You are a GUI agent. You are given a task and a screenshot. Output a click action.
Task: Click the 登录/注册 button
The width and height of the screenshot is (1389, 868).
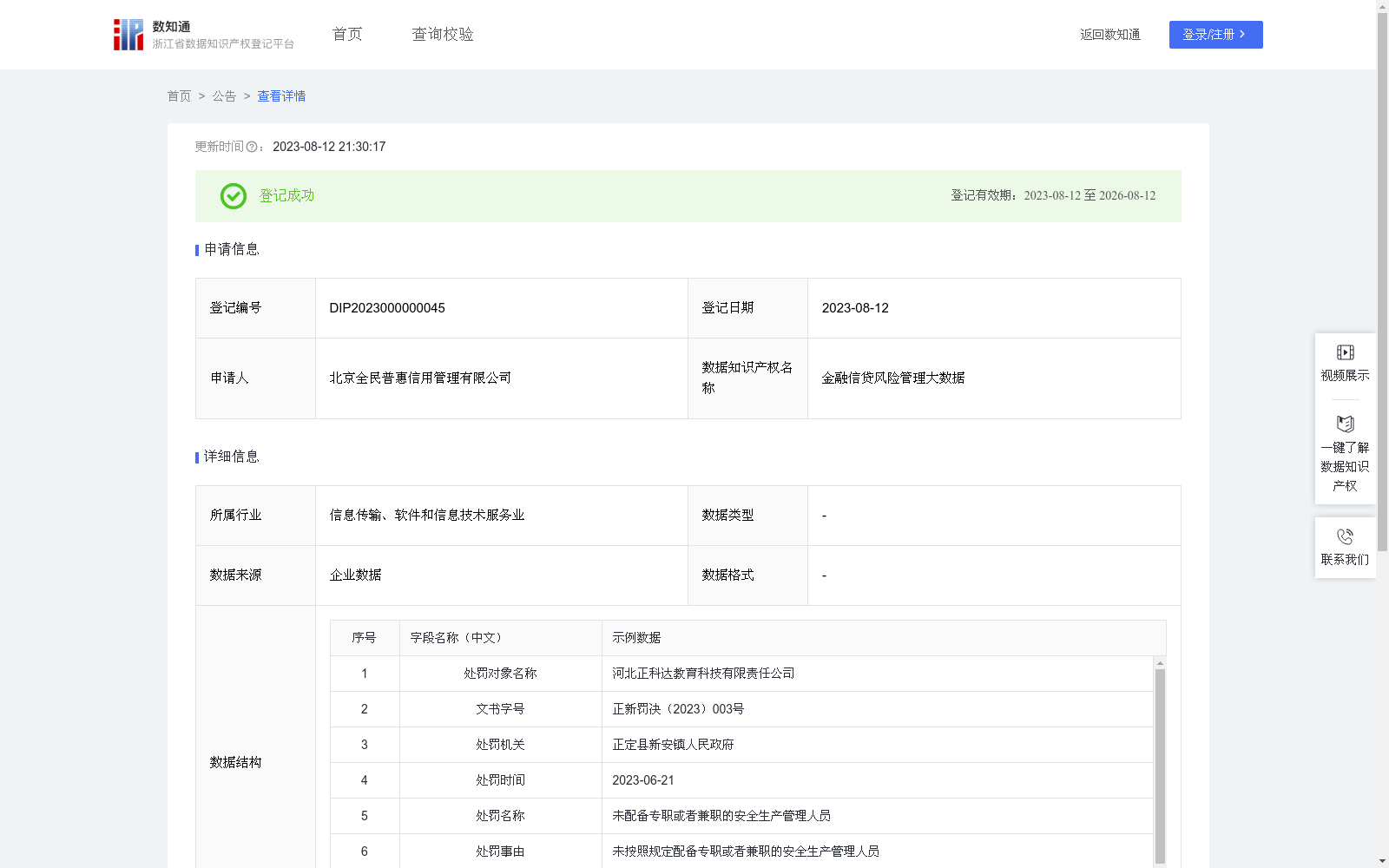pos(1215,35)
